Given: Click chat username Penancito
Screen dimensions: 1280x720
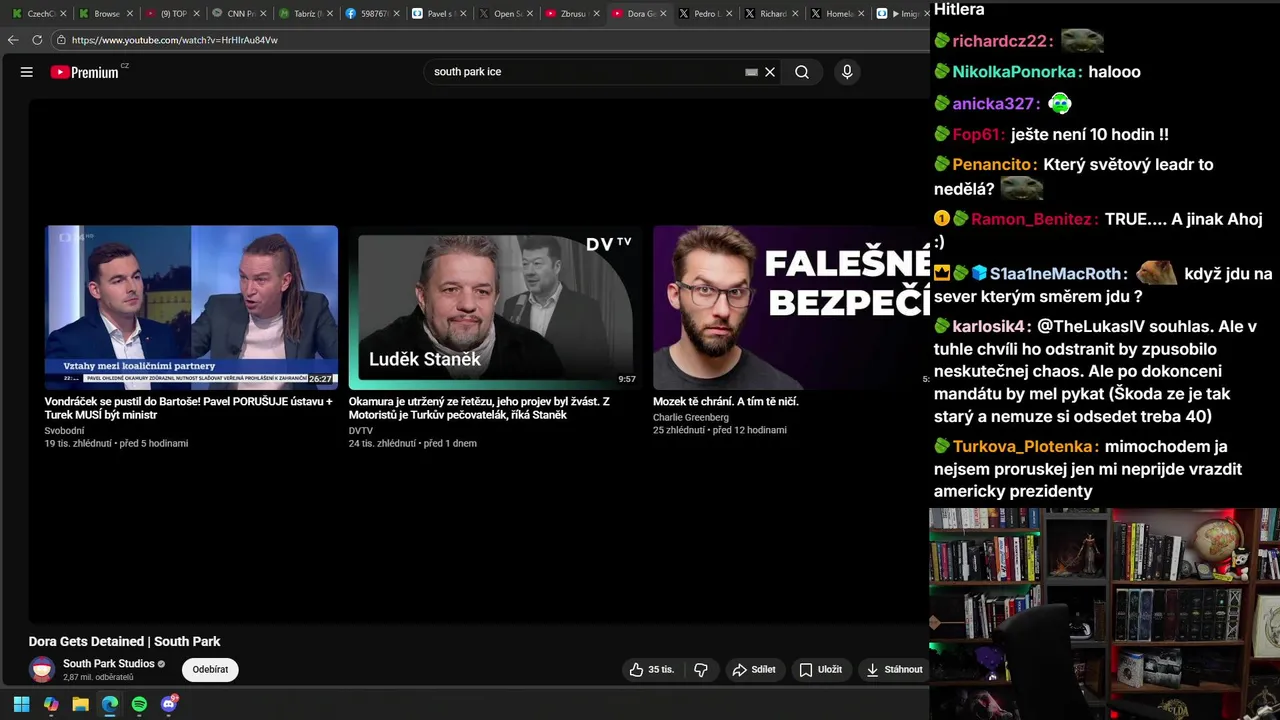Looking at the screenshot, I should (x=994, y=164).
